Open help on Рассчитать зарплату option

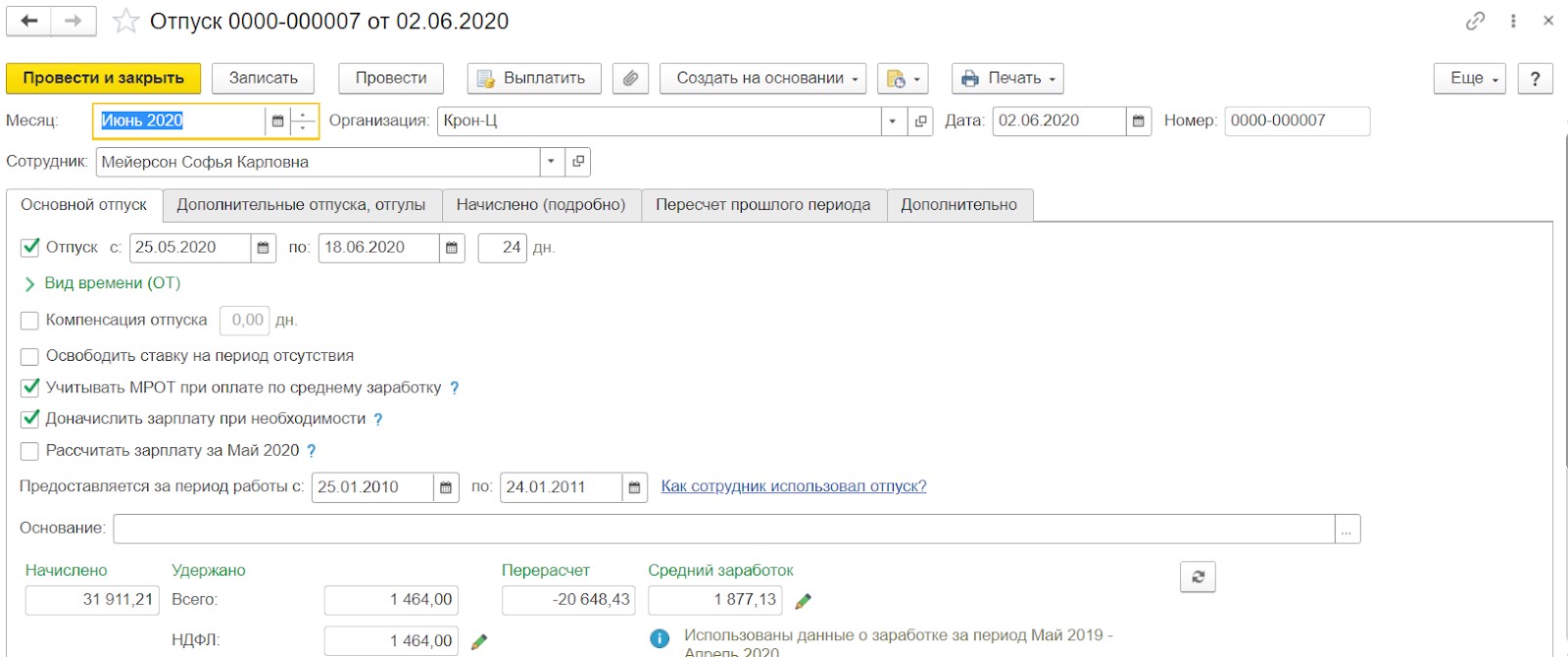[x=312, y=451]
